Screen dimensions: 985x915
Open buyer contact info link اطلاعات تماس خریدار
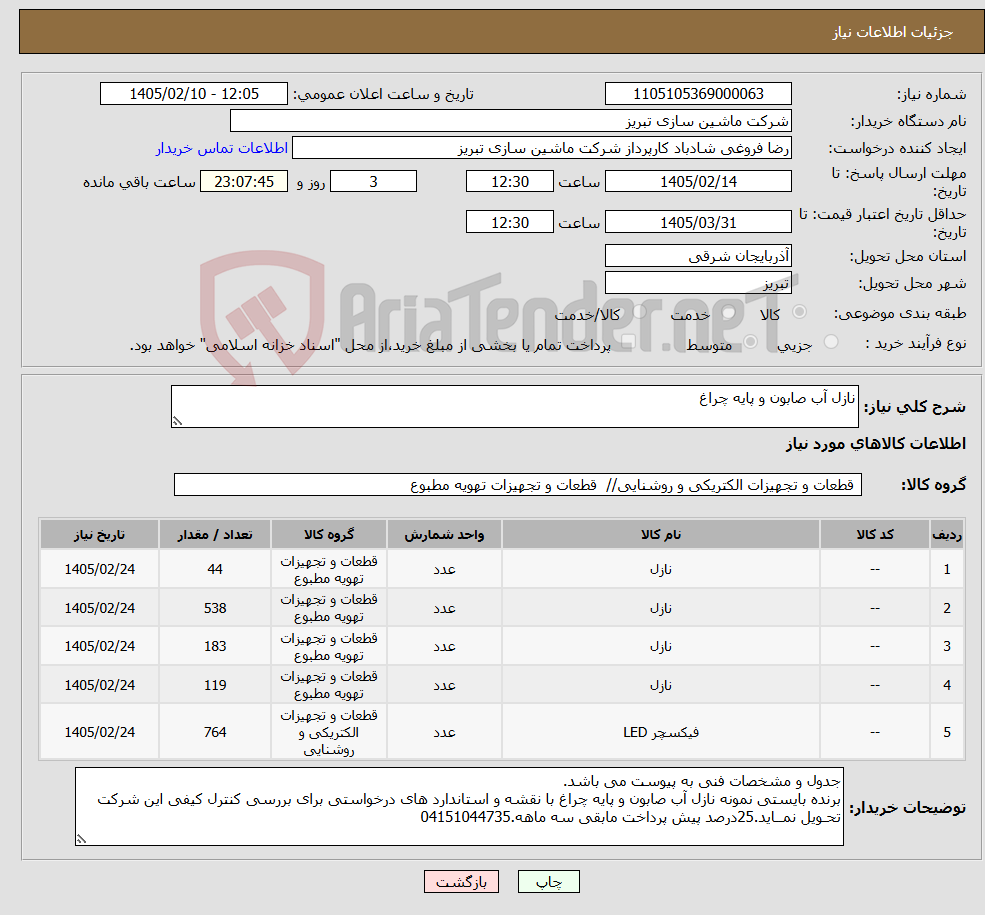[x=222, y=148]
